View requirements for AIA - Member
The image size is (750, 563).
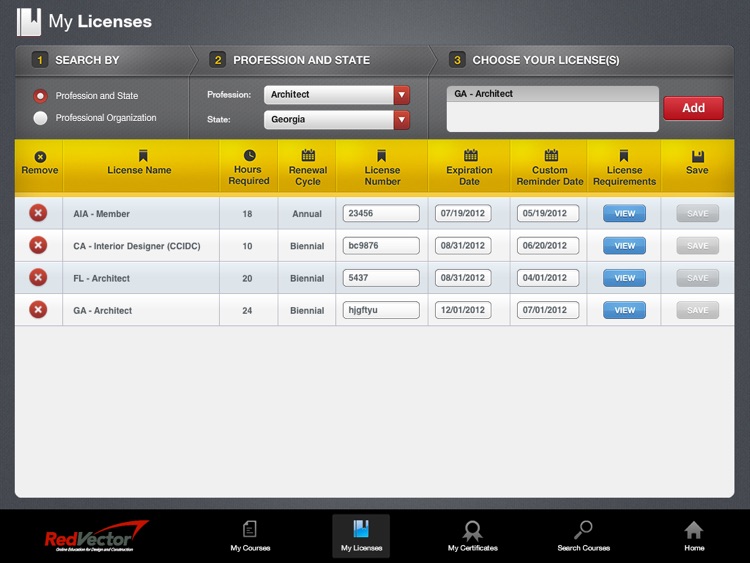(624, 213)
